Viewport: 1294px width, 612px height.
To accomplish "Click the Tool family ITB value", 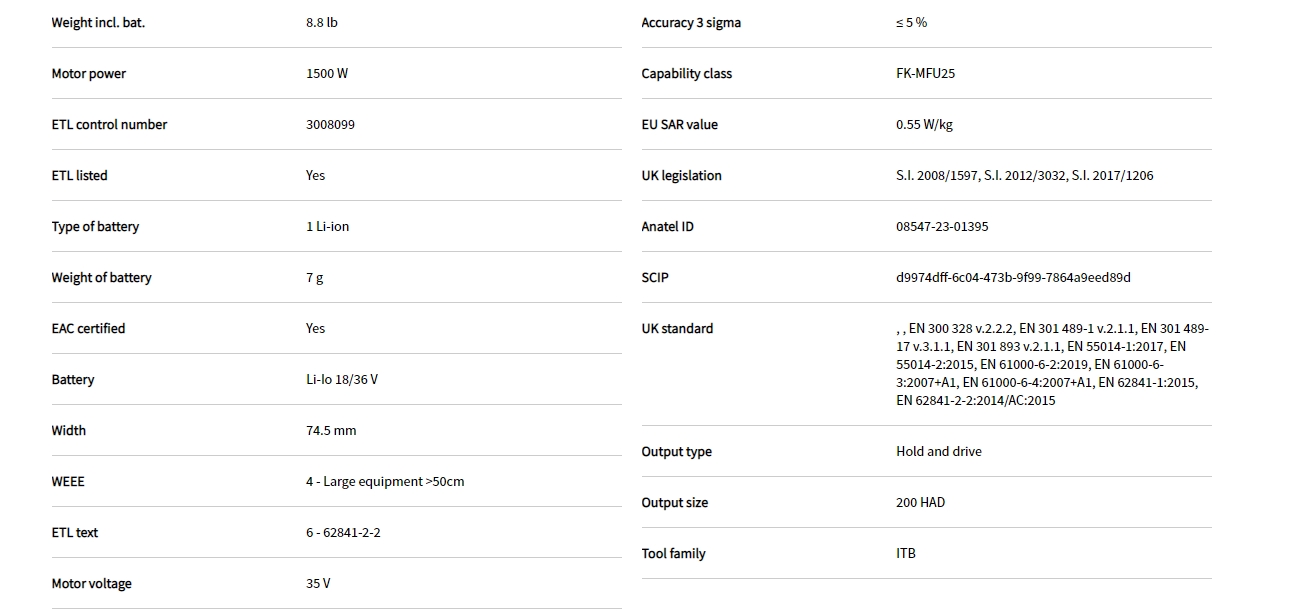I will tap(905, 554).
